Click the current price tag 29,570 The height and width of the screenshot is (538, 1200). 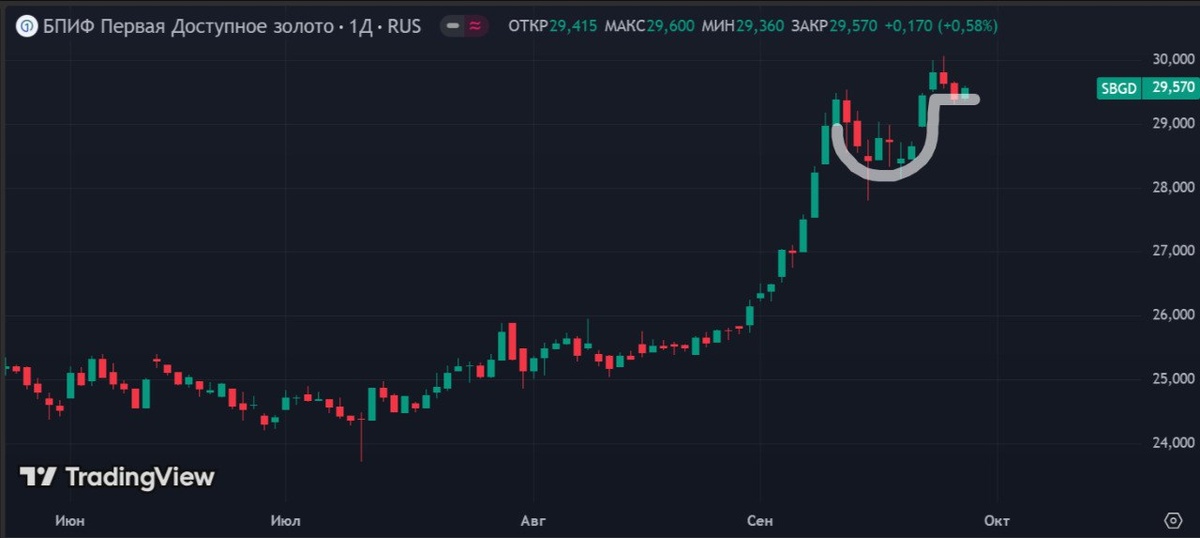pyautogui.click(x=1173, y=88)
